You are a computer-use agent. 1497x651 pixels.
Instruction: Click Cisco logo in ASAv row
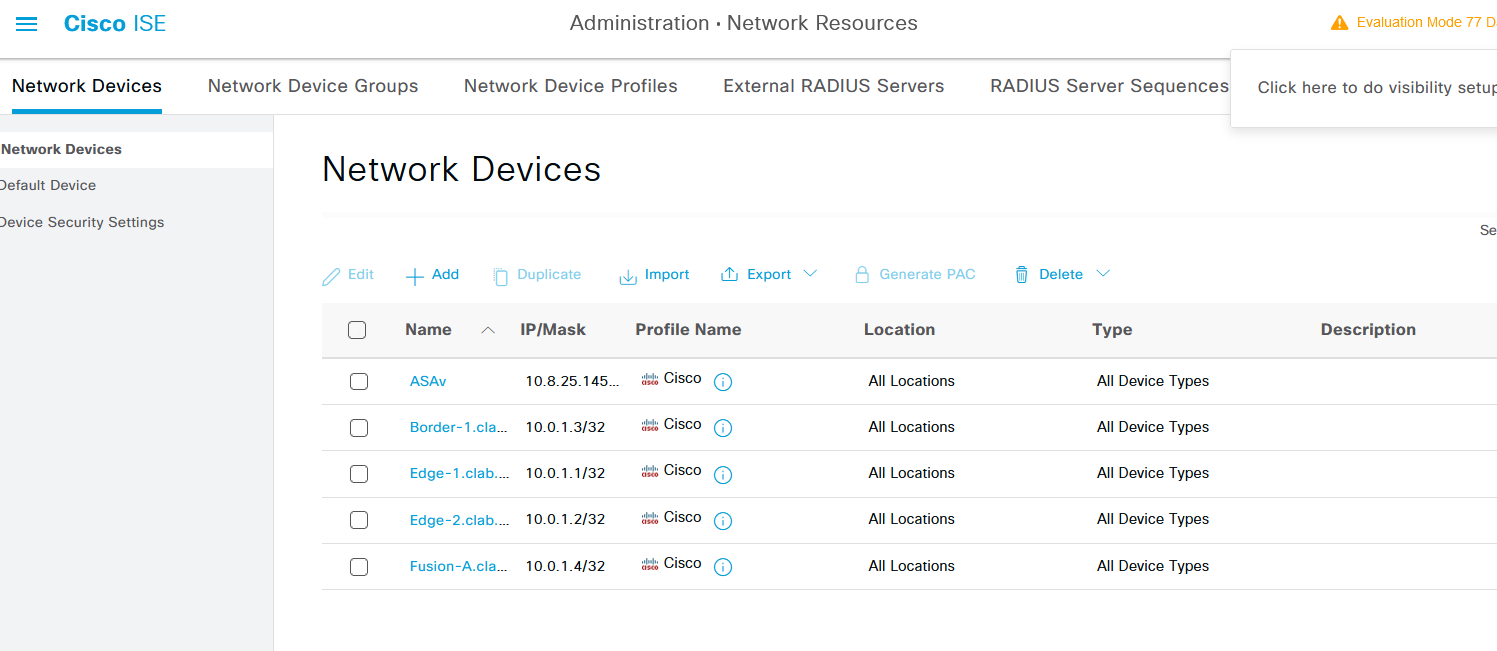(x=650, y=379)
